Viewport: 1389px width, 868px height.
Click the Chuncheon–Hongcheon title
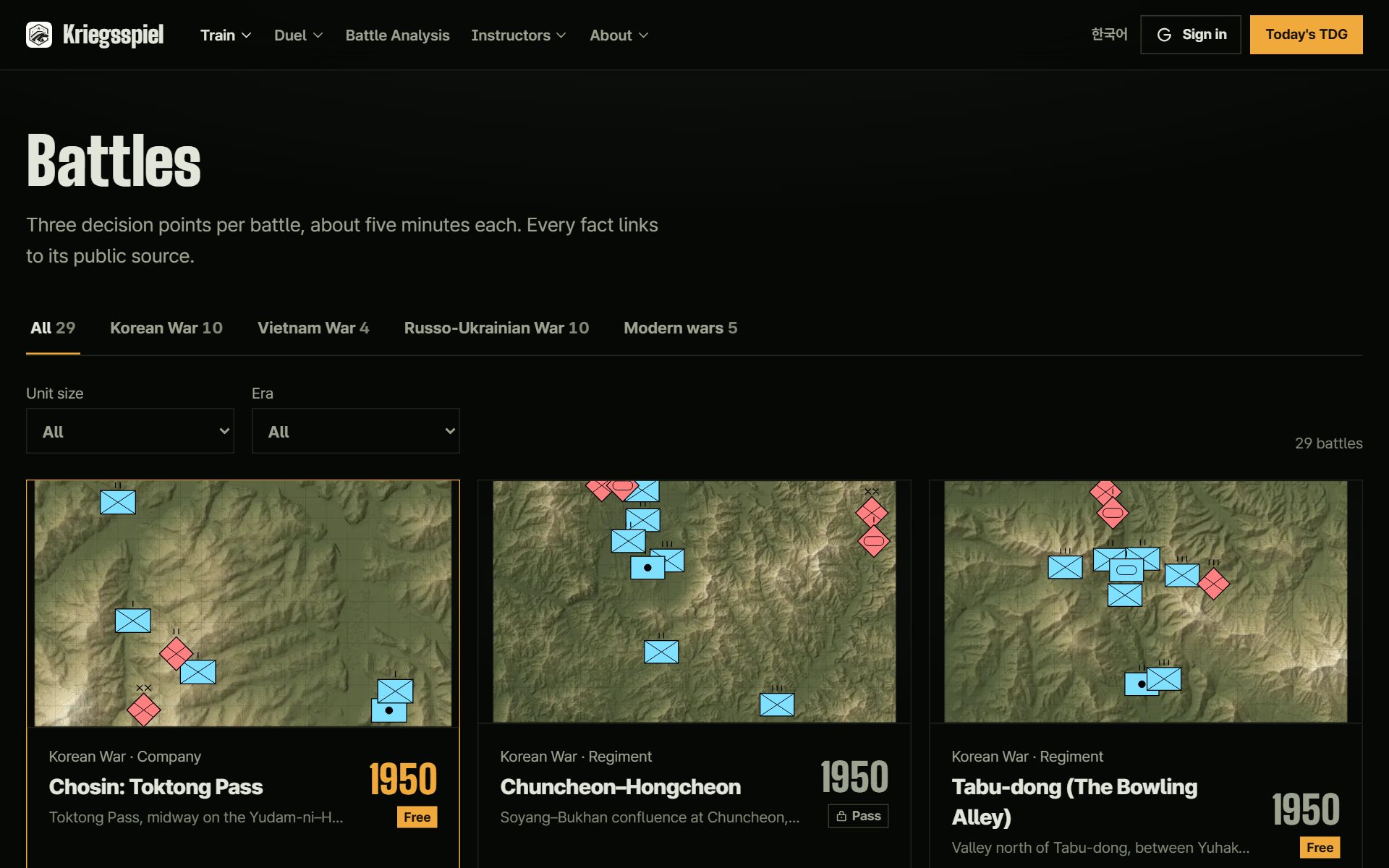(x=620, y=787)
